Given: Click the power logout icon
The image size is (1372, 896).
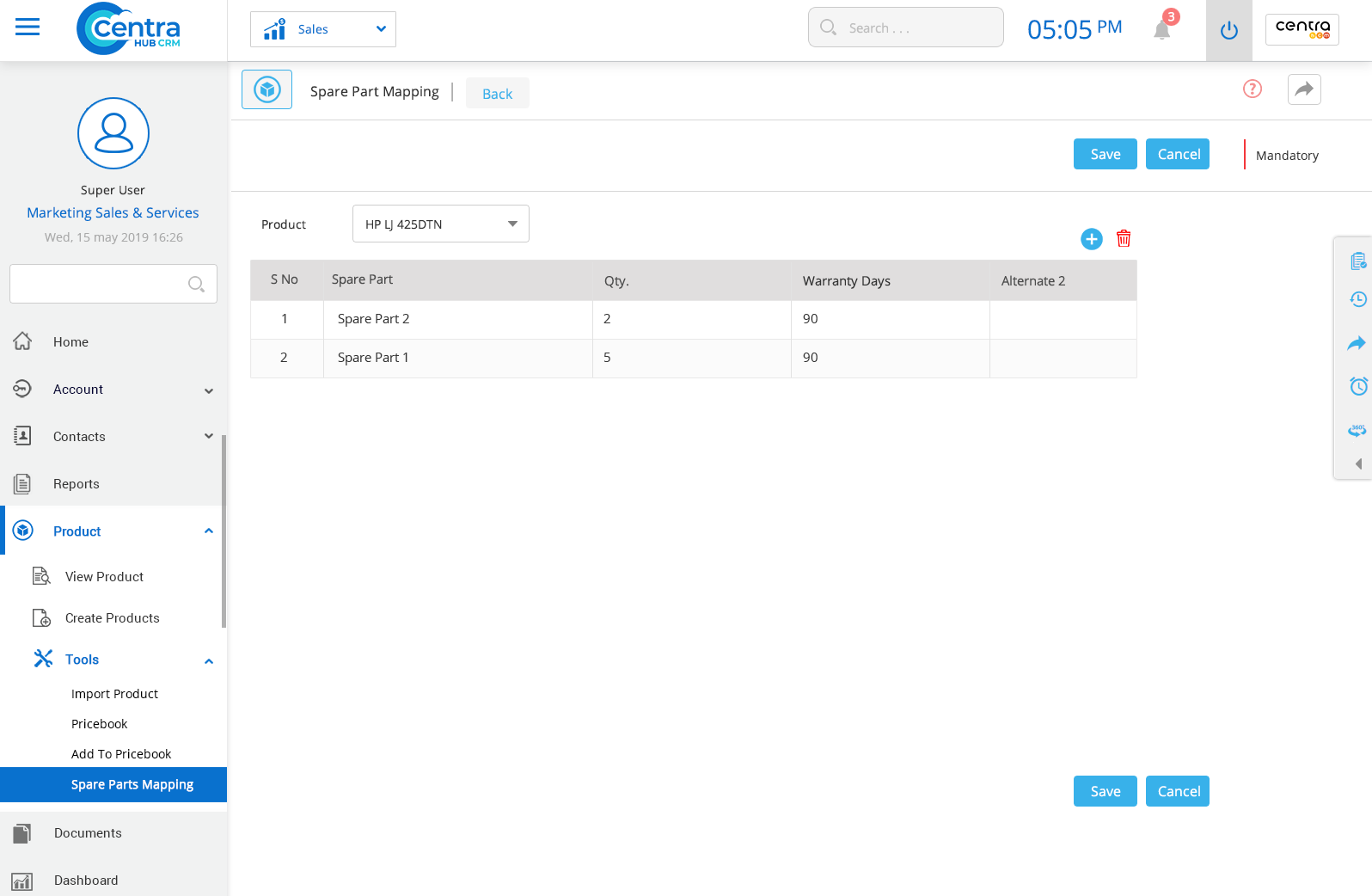Looking at the screenshot, I should [x=1229, y=31].
